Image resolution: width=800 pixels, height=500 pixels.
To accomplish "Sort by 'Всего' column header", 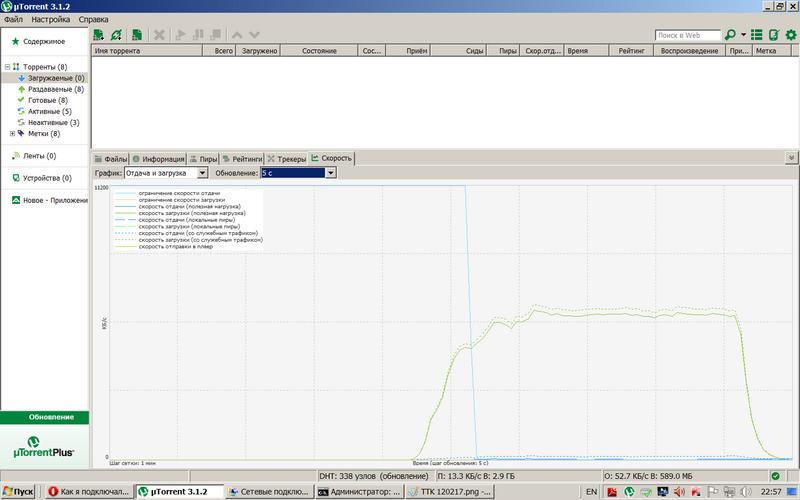I will coord(219,51).
